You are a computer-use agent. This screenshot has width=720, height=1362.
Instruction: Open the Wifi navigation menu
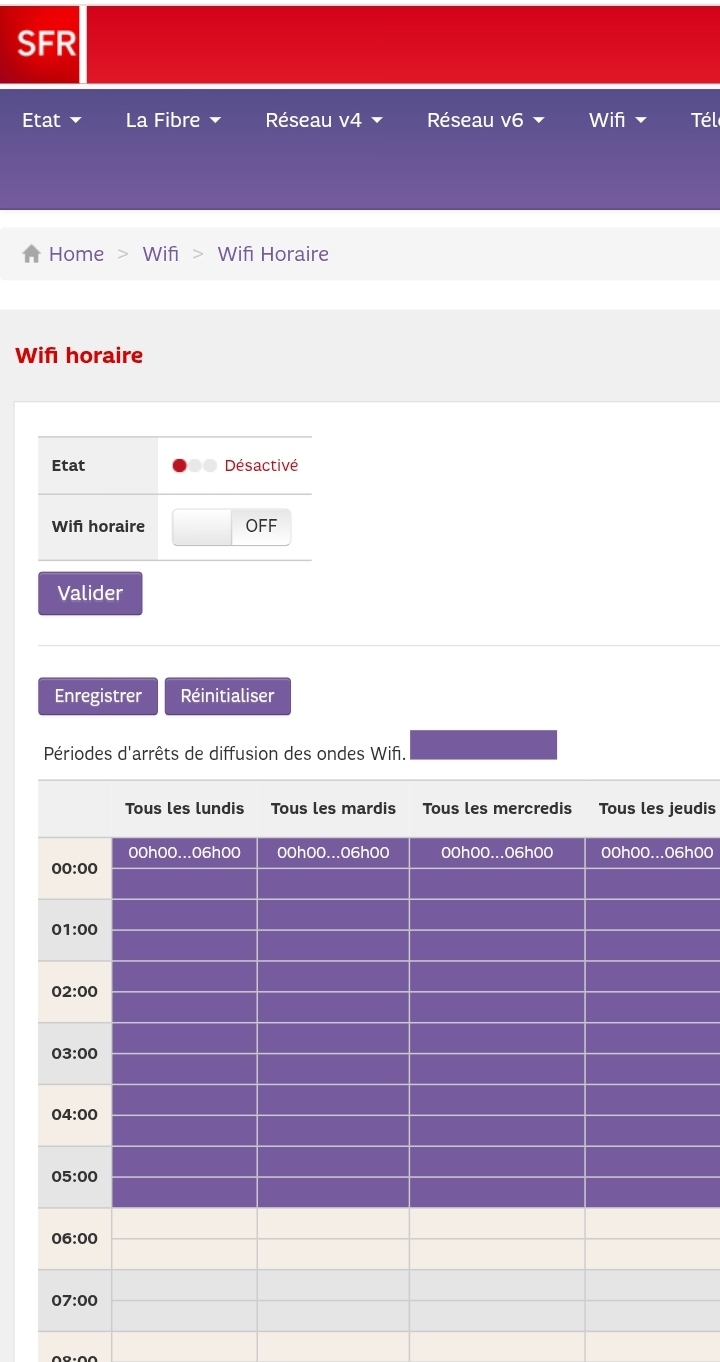pos(617,120)
